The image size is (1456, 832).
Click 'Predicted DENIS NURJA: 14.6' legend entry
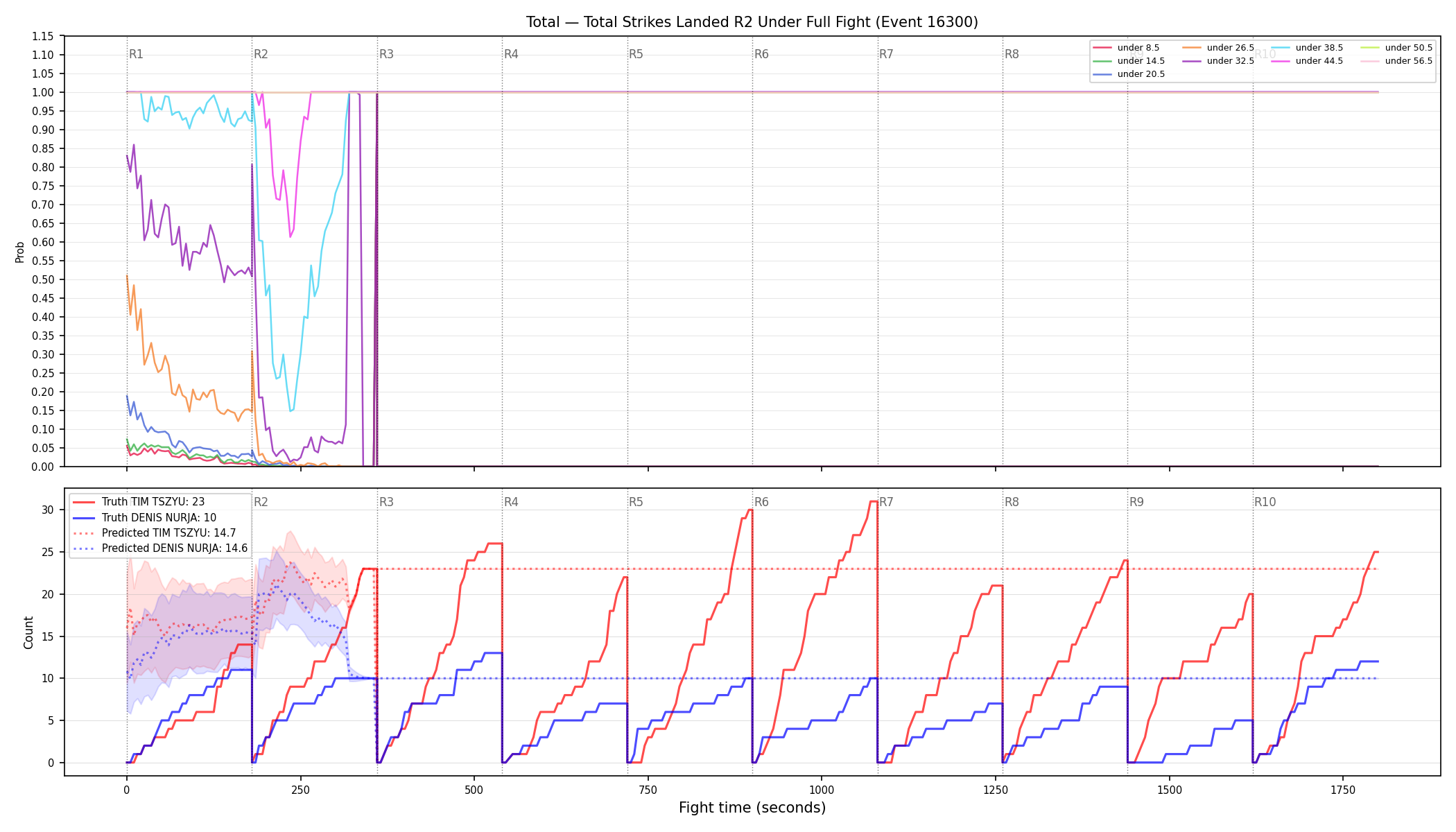coord(160,548)
